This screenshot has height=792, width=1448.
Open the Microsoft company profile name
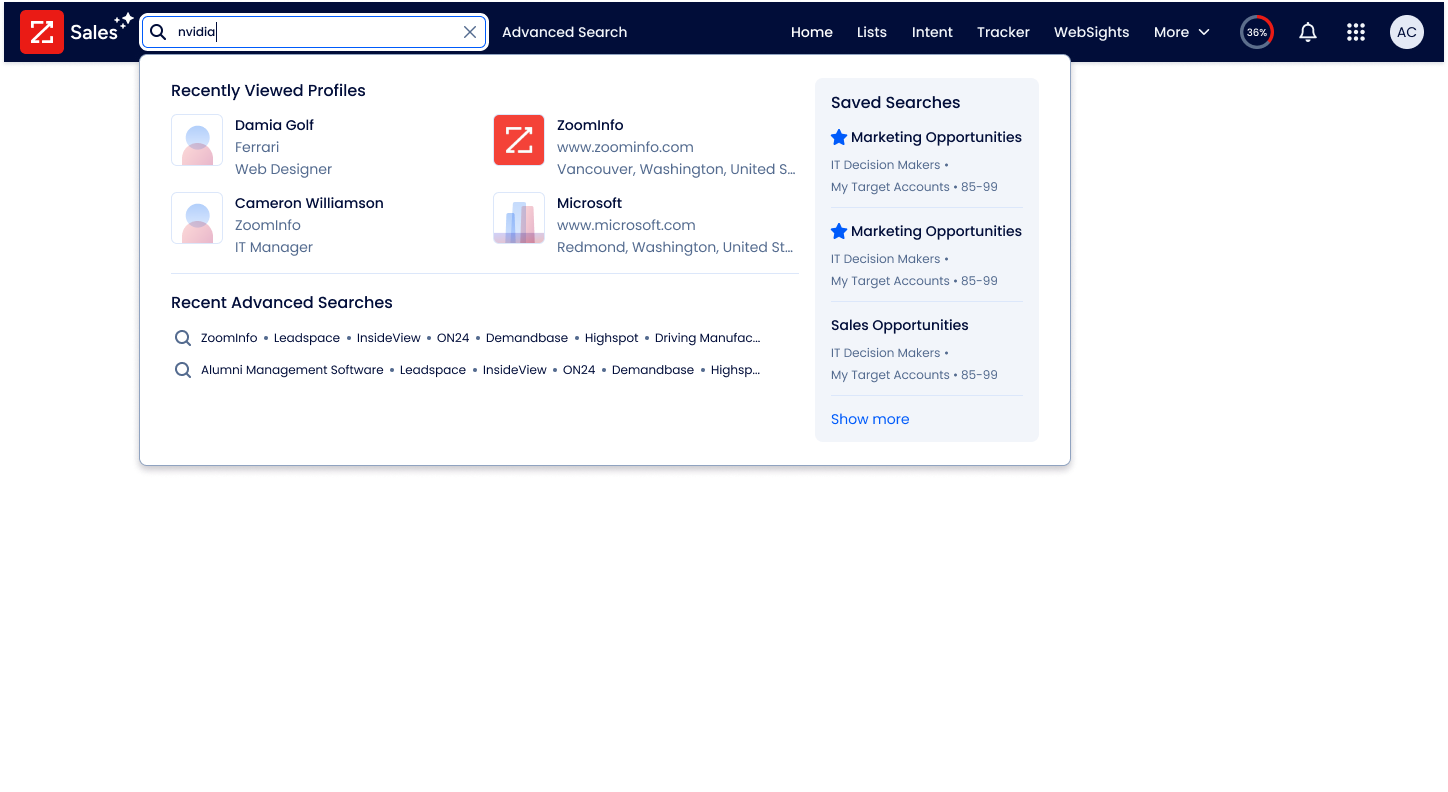click(589, 203)
